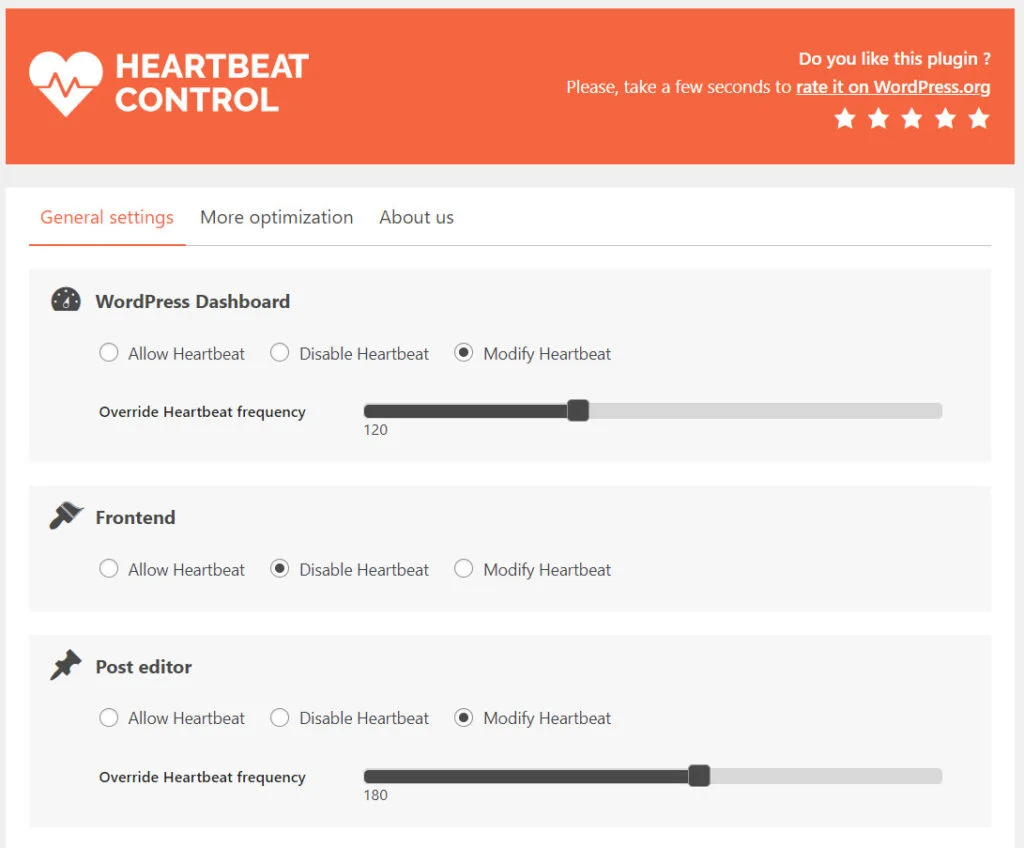
Task: Select Disable Heartbeat for WordPress Dashboard
Action: tap(279, 353)
